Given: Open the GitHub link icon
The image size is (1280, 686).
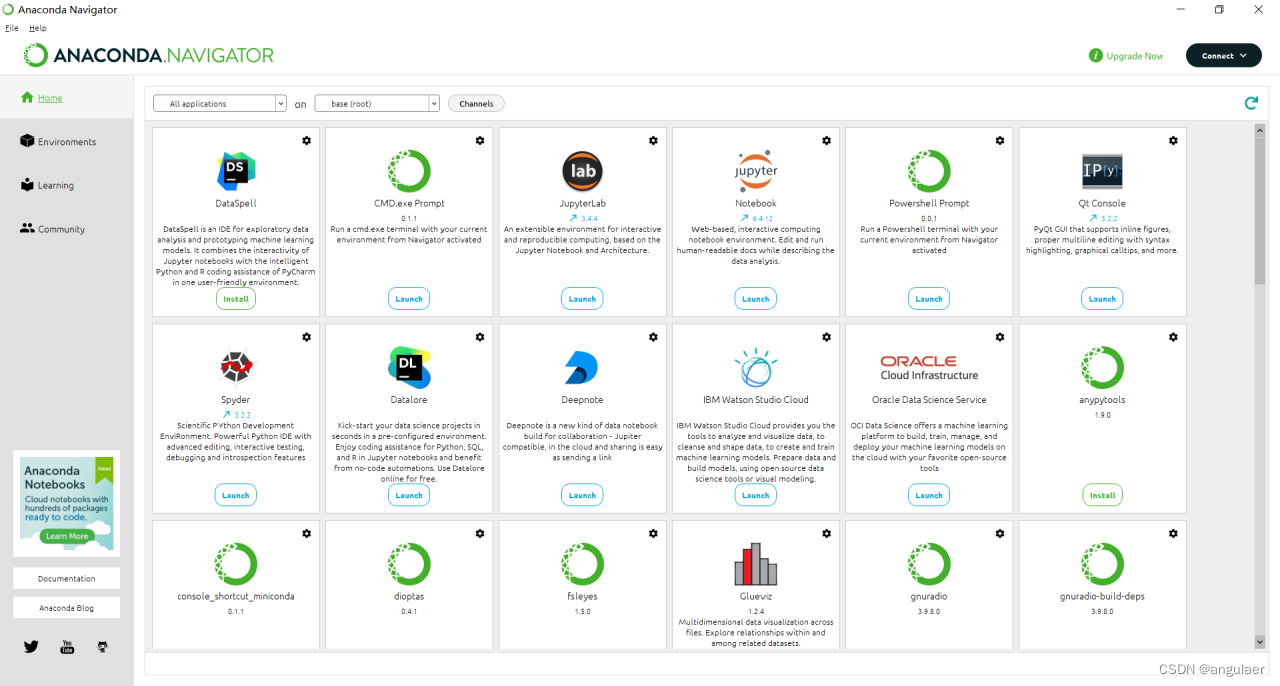Looking at the screenshot, I should (102, 647).
